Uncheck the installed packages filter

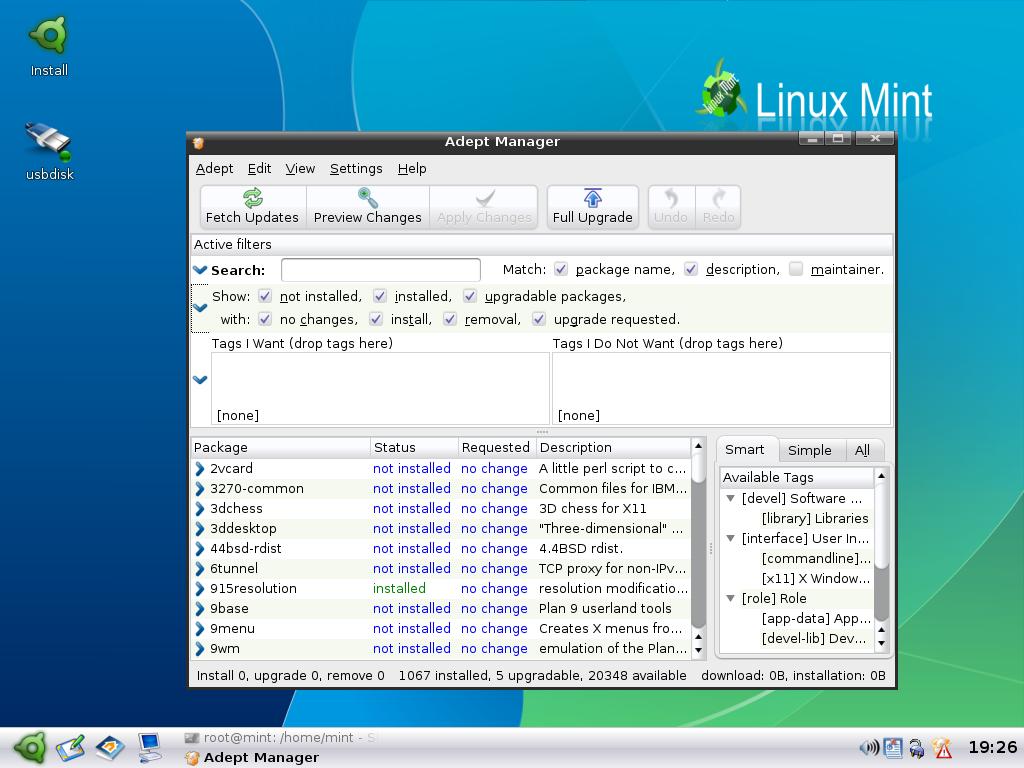[x=379, y=296]
